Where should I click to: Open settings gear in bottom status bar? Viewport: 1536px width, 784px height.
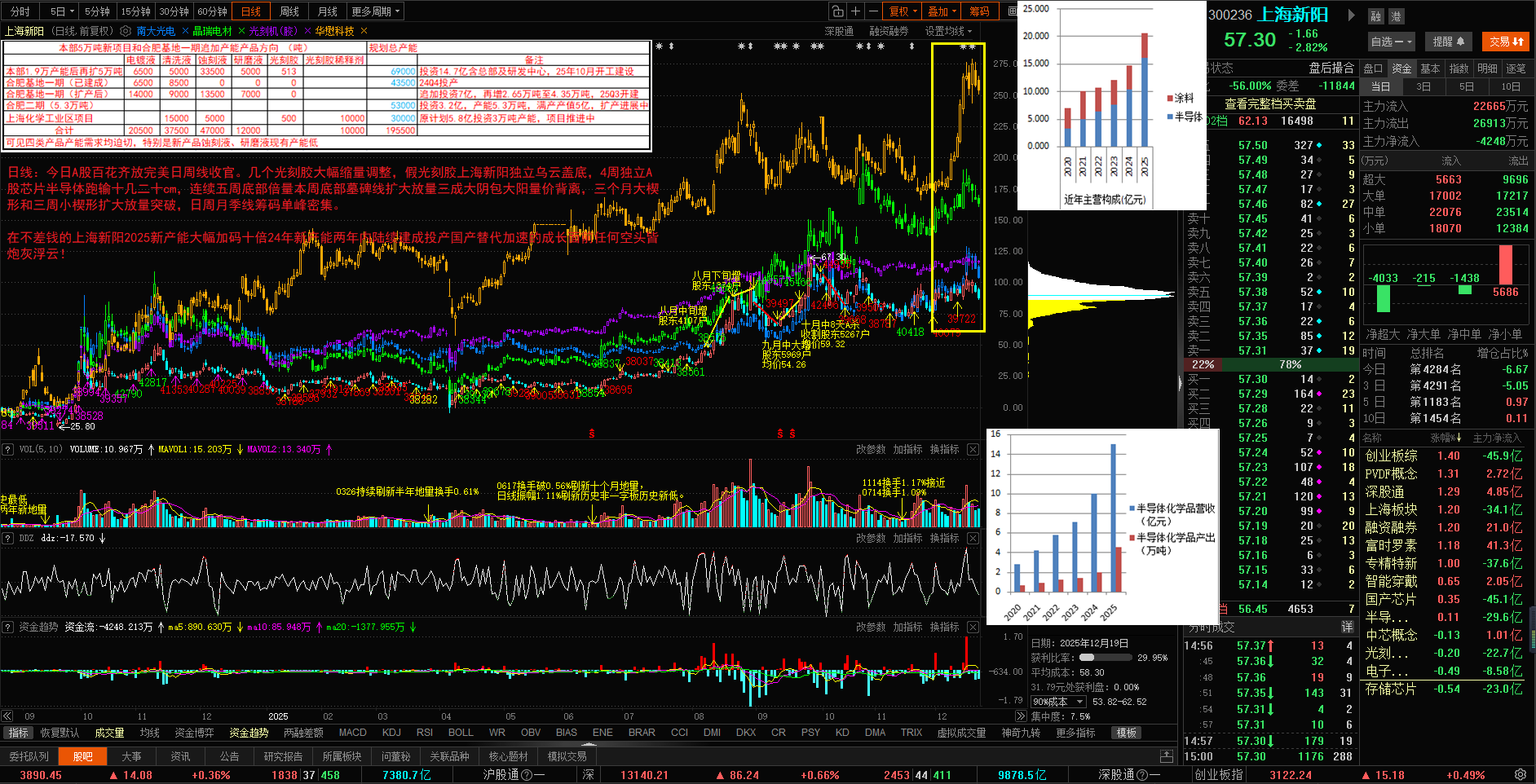click(1521, 775)
